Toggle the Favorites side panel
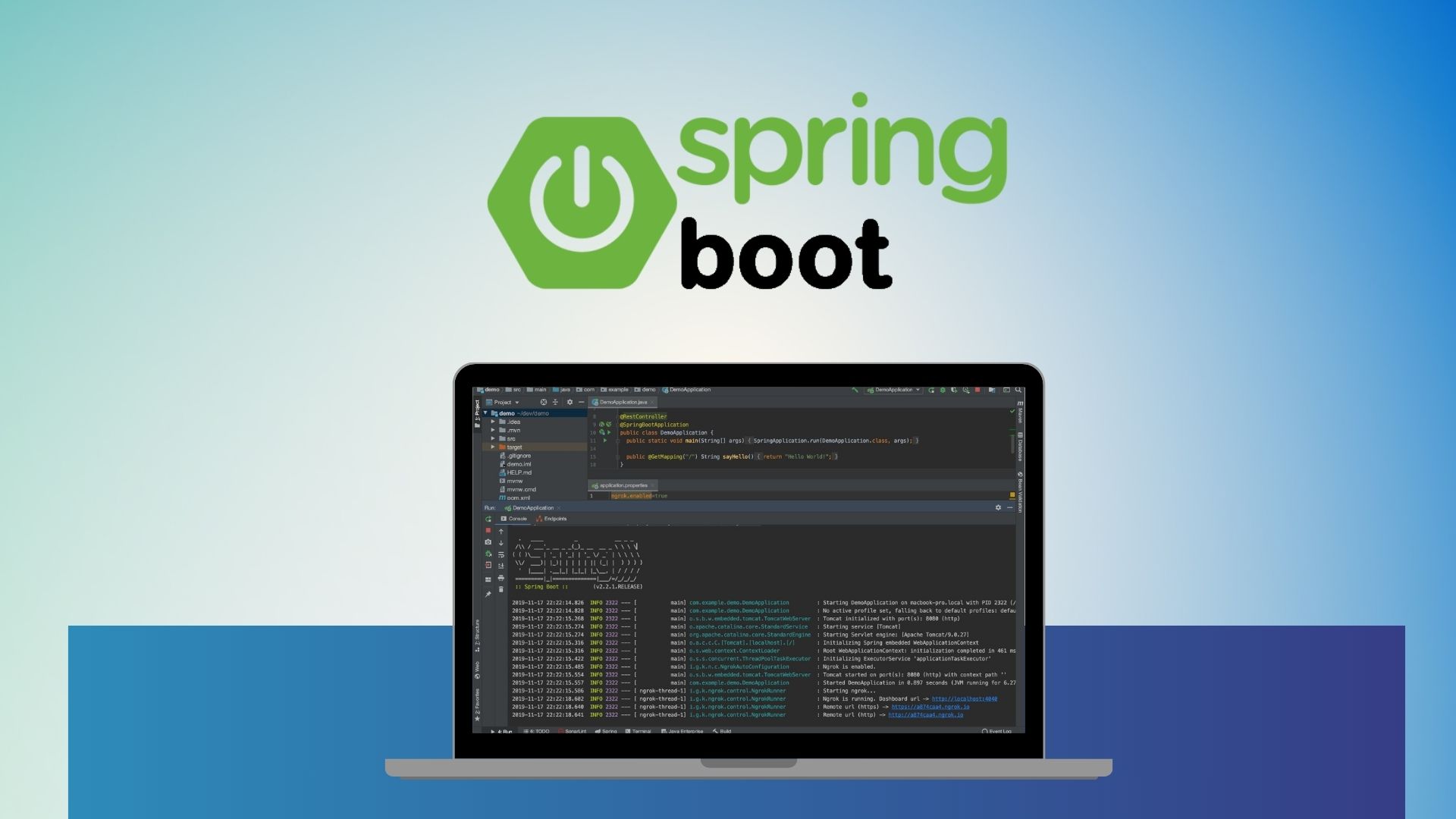 [477, 705]
